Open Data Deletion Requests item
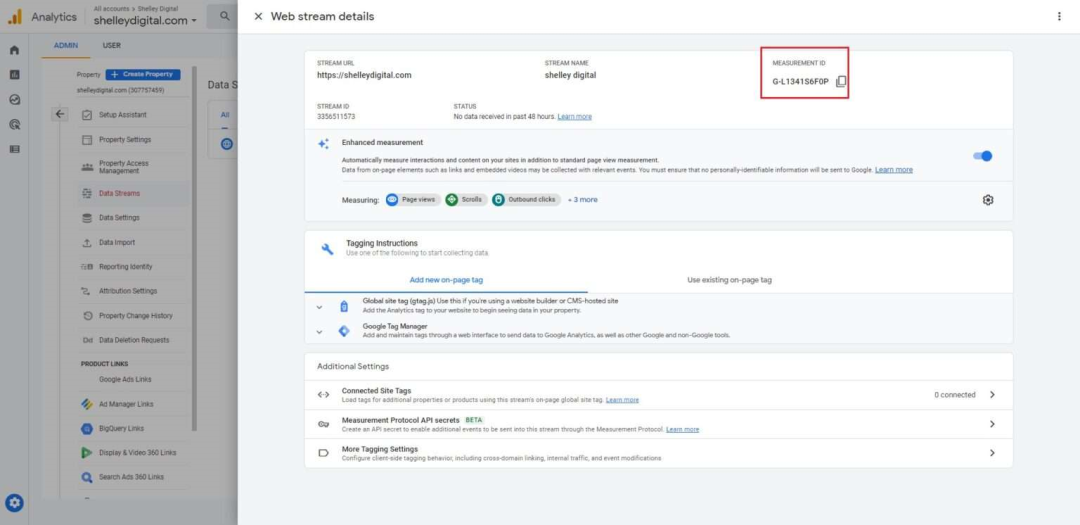This screenshot has height=525, width=1080. click(x=134, y=340)
